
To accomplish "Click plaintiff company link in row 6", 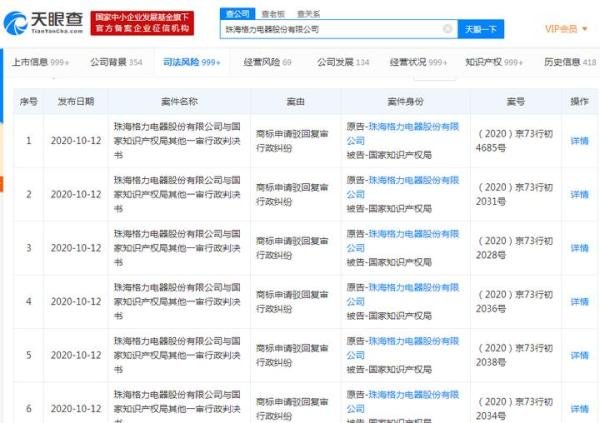I will click(x=403, y=402).
